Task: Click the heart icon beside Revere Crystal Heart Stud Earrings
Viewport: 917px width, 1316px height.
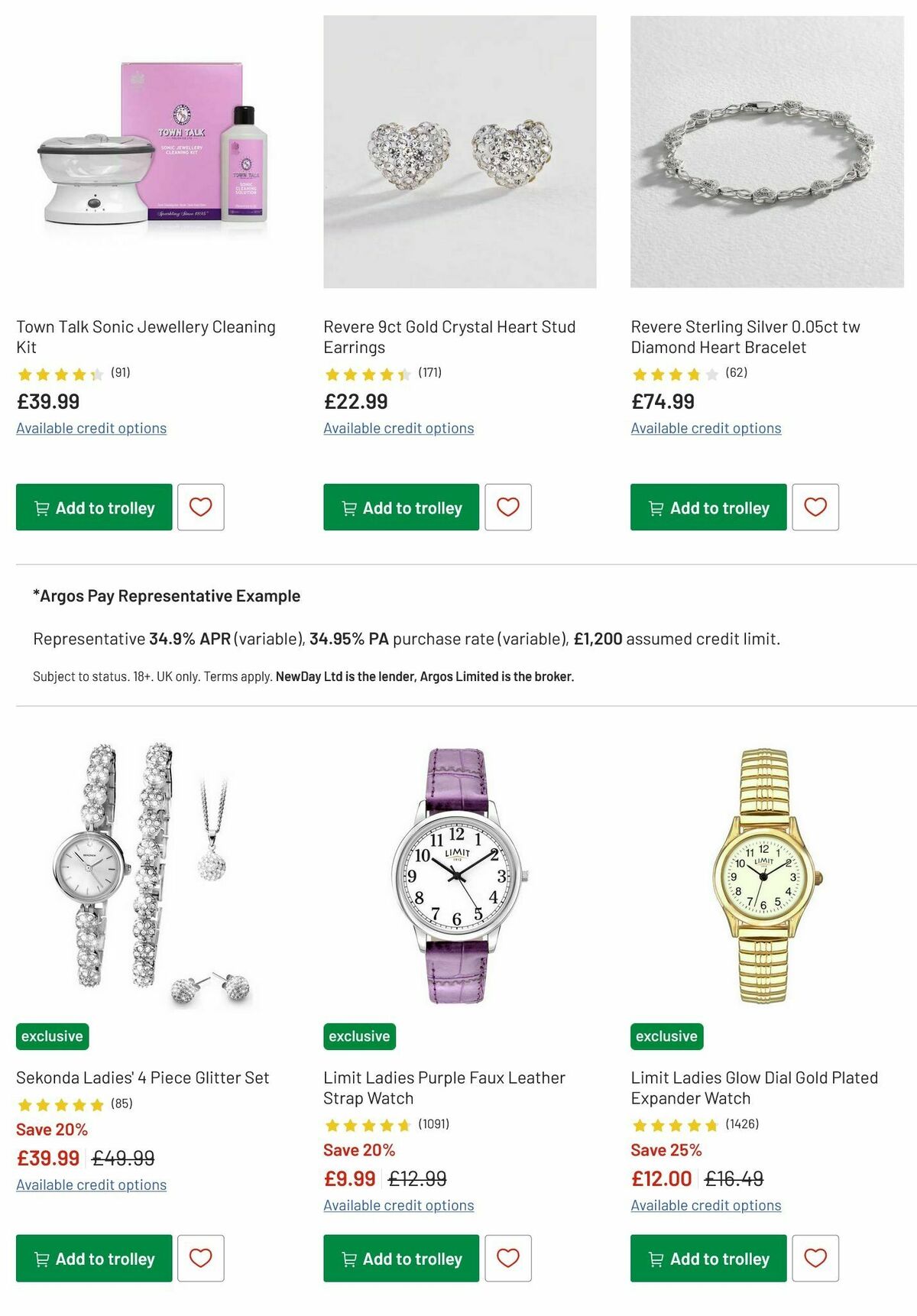Action: coord(508,507)
